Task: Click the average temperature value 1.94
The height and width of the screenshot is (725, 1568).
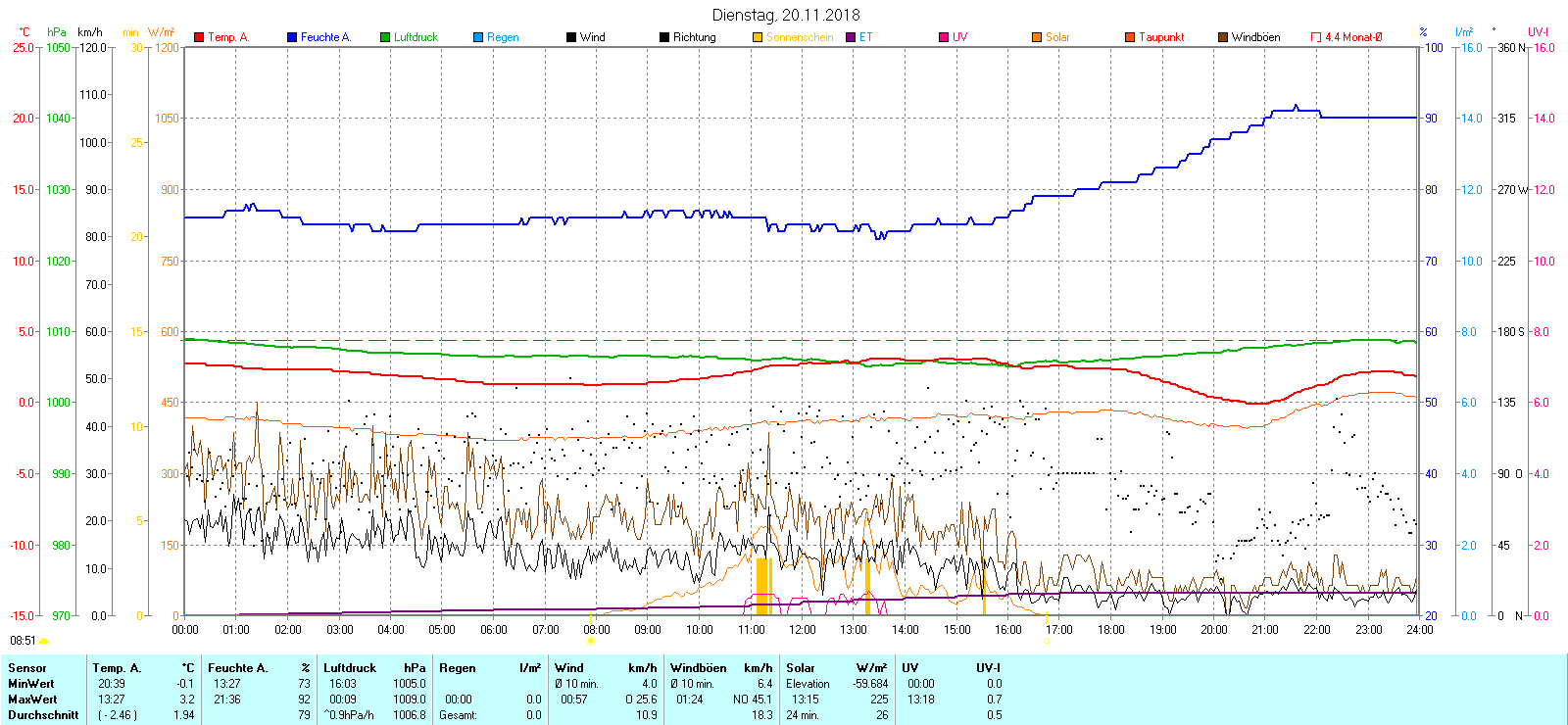Action: [x=183, y=715]
